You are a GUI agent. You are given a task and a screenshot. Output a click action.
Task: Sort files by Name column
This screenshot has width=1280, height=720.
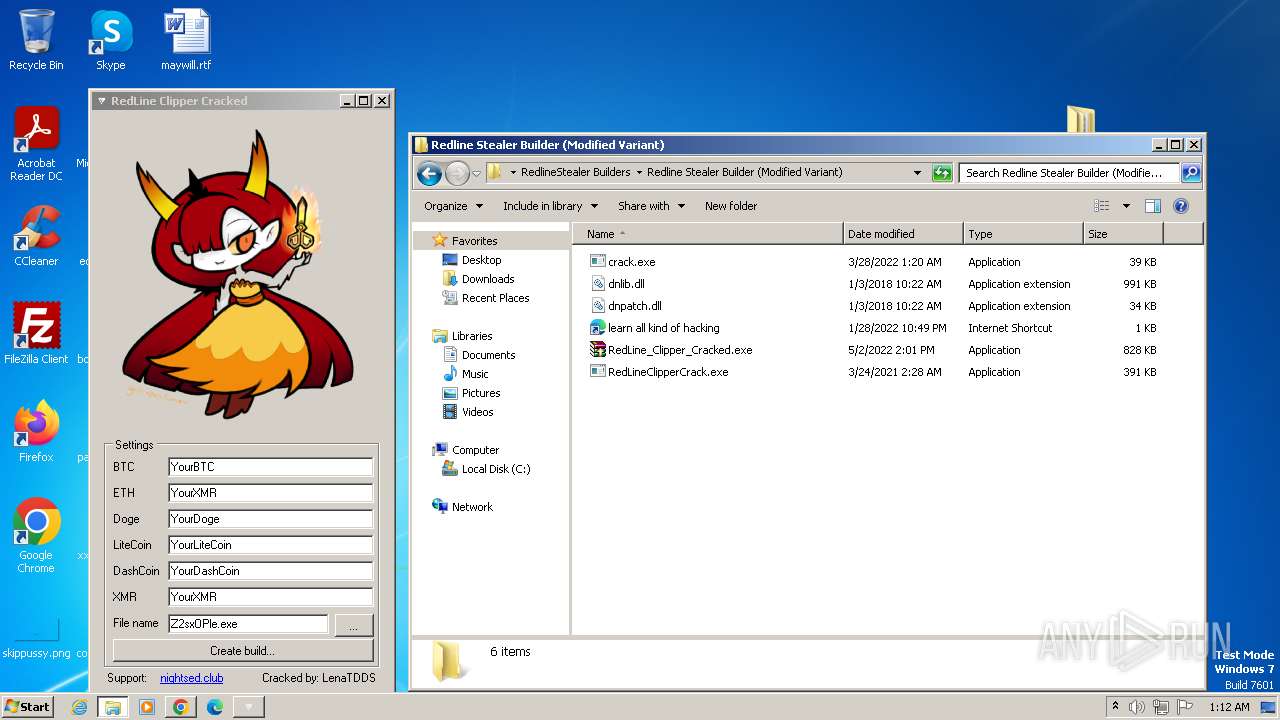pos(708,234)
